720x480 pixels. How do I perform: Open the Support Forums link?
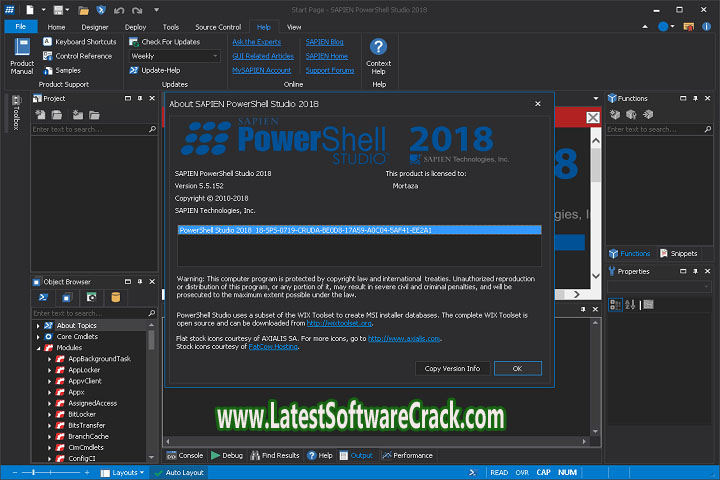[330, 70]
